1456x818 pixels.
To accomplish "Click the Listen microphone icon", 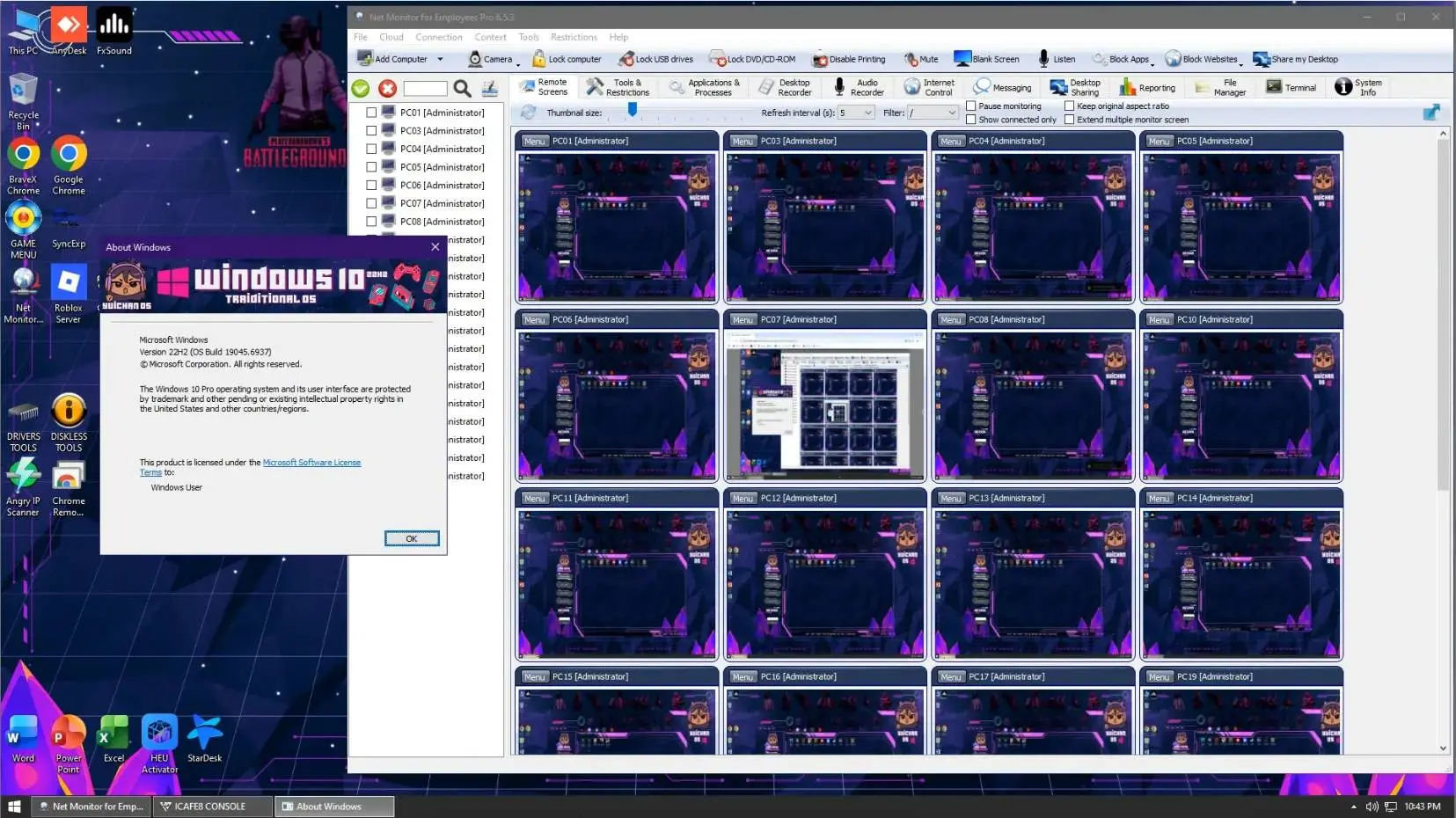I will [x=1043, y=59].
